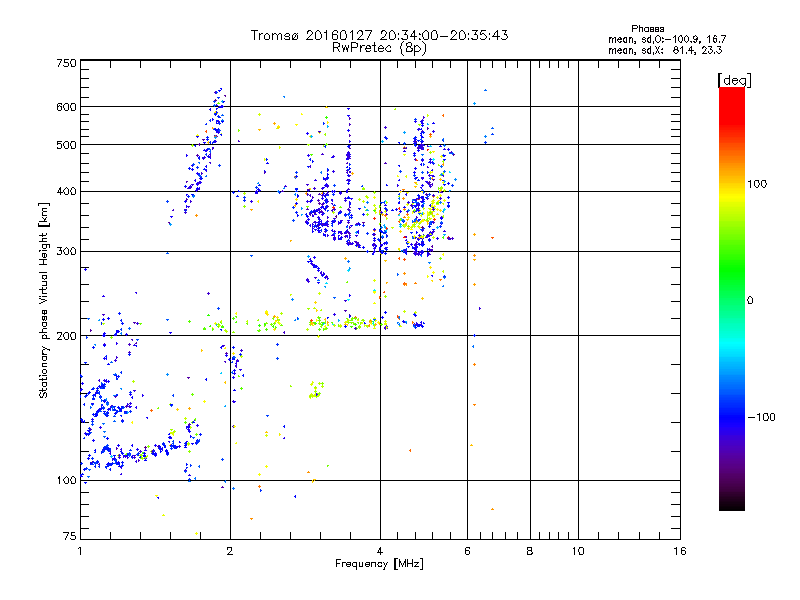Click the colorbar tick label '0'

click(x=749, y=301)
